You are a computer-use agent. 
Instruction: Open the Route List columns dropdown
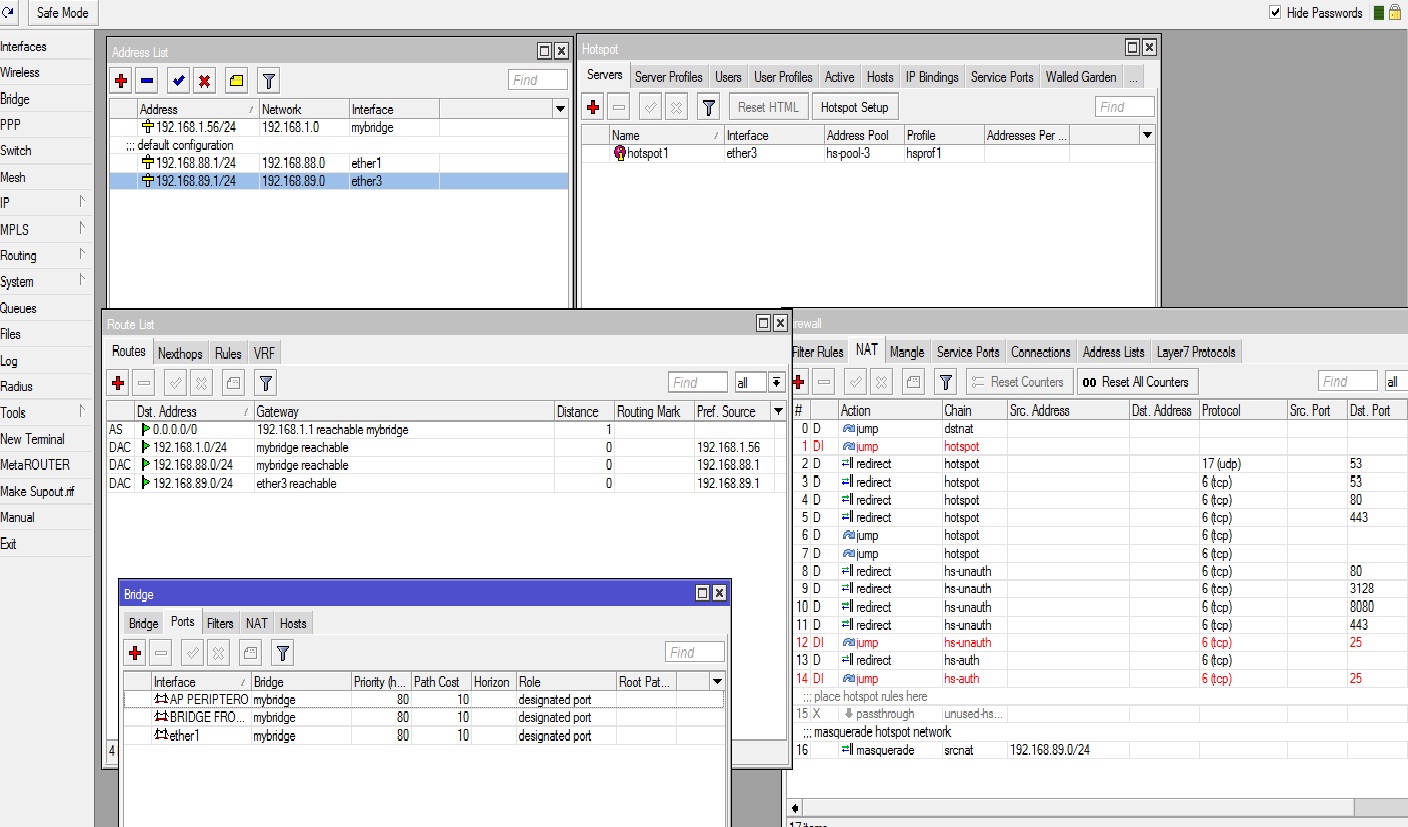tap(778, 411)
